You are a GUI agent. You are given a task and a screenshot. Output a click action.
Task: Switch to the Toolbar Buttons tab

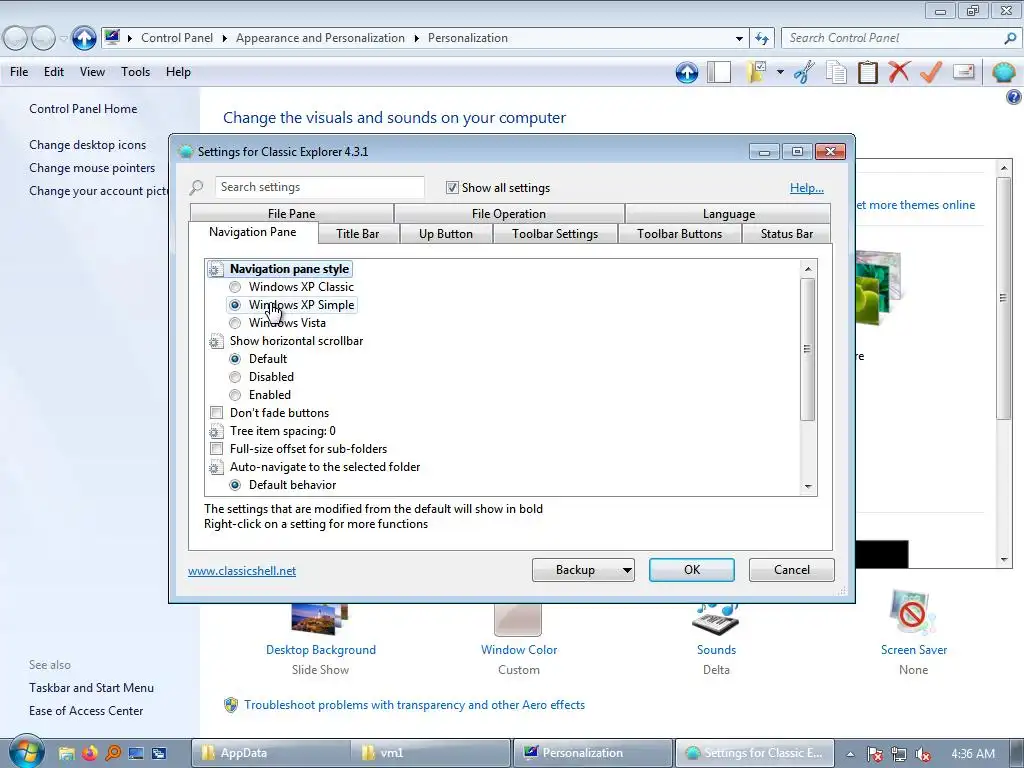(x=680, y=234)
